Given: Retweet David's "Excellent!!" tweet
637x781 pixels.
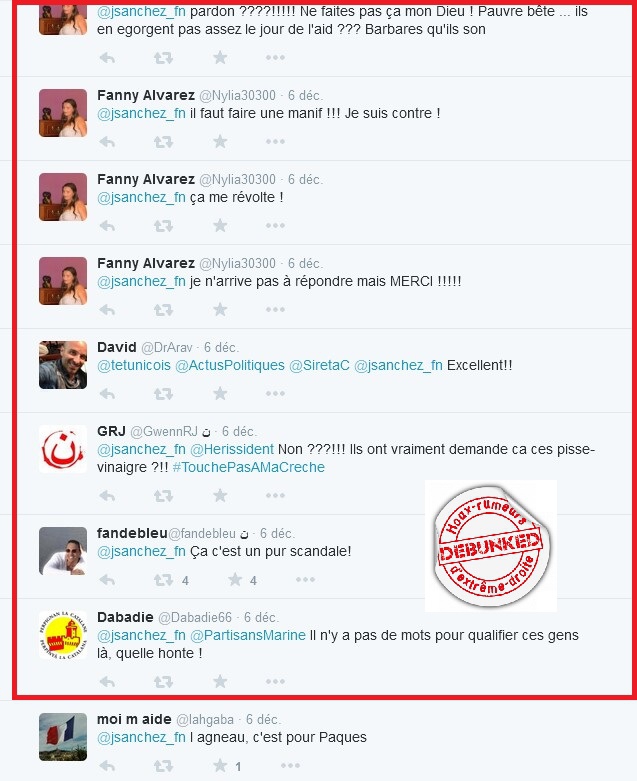Looking at the screenshot, I should tap(163, 394).
